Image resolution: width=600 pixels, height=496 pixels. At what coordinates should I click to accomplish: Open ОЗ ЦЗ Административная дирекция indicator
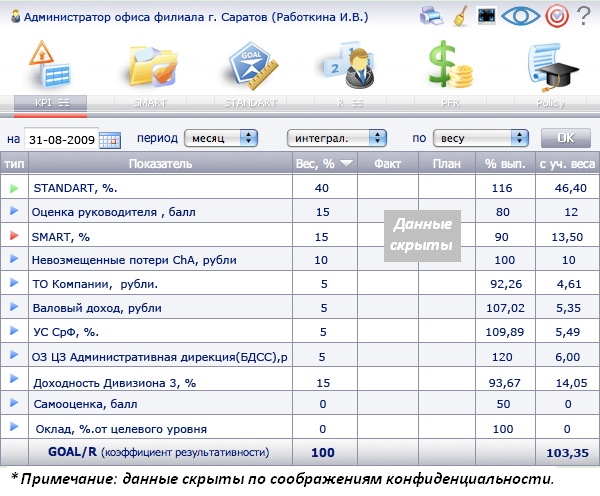point(160,357)
